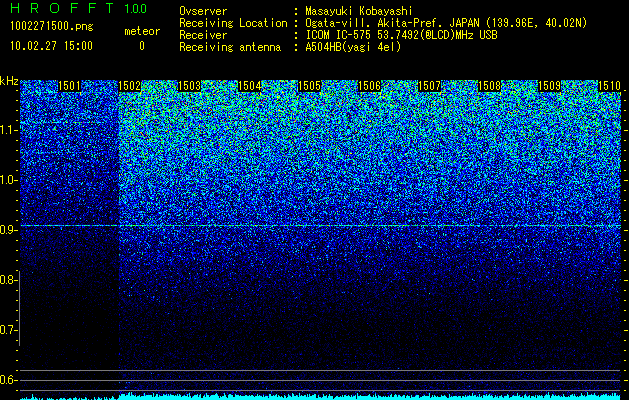Click the 1.0 frequency axis label

coord(7,180)
